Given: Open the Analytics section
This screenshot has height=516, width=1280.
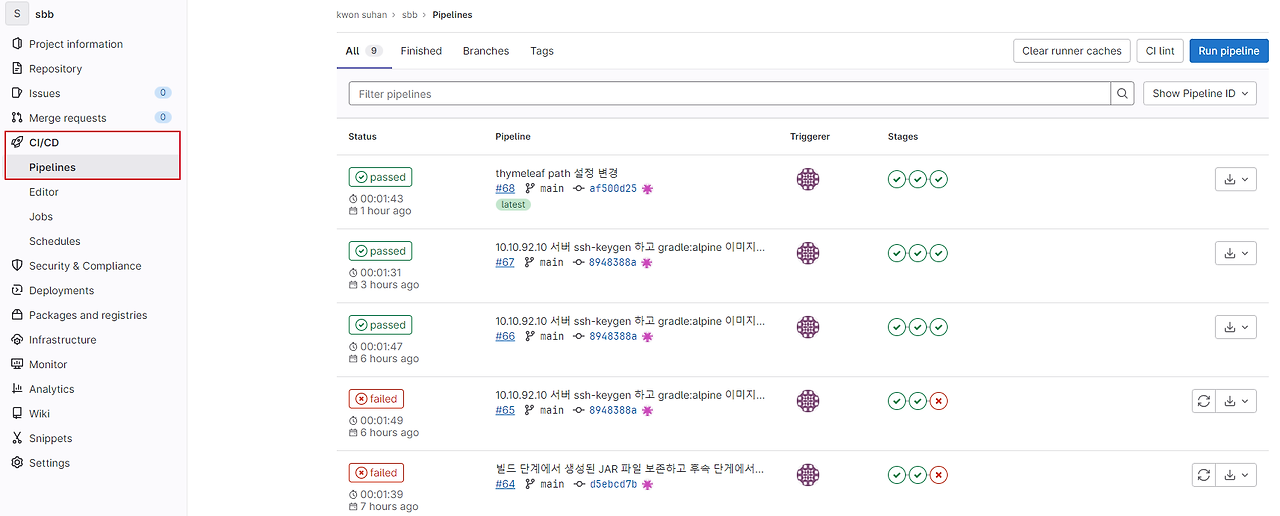Looking at the screenshot, I should coord(51,389).
